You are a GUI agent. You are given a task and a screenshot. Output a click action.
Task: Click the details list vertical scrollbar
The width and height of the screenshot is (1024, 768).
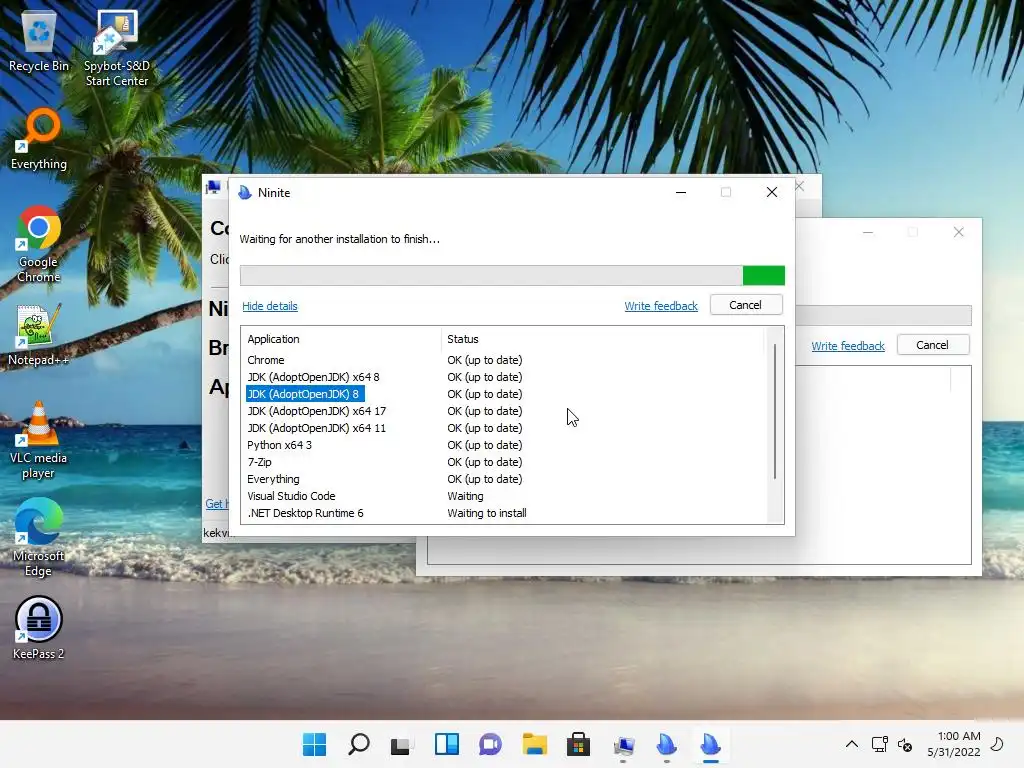(x=775, y=411)
